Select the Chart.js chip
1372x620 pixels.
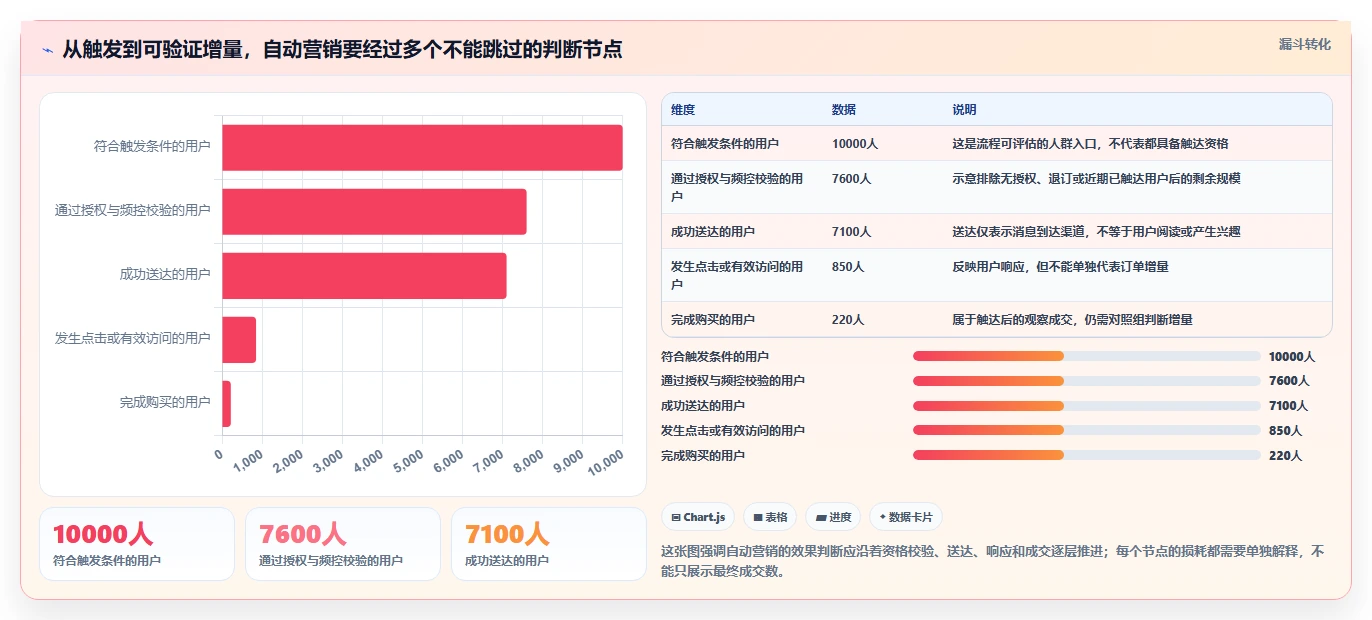[698, 517]
